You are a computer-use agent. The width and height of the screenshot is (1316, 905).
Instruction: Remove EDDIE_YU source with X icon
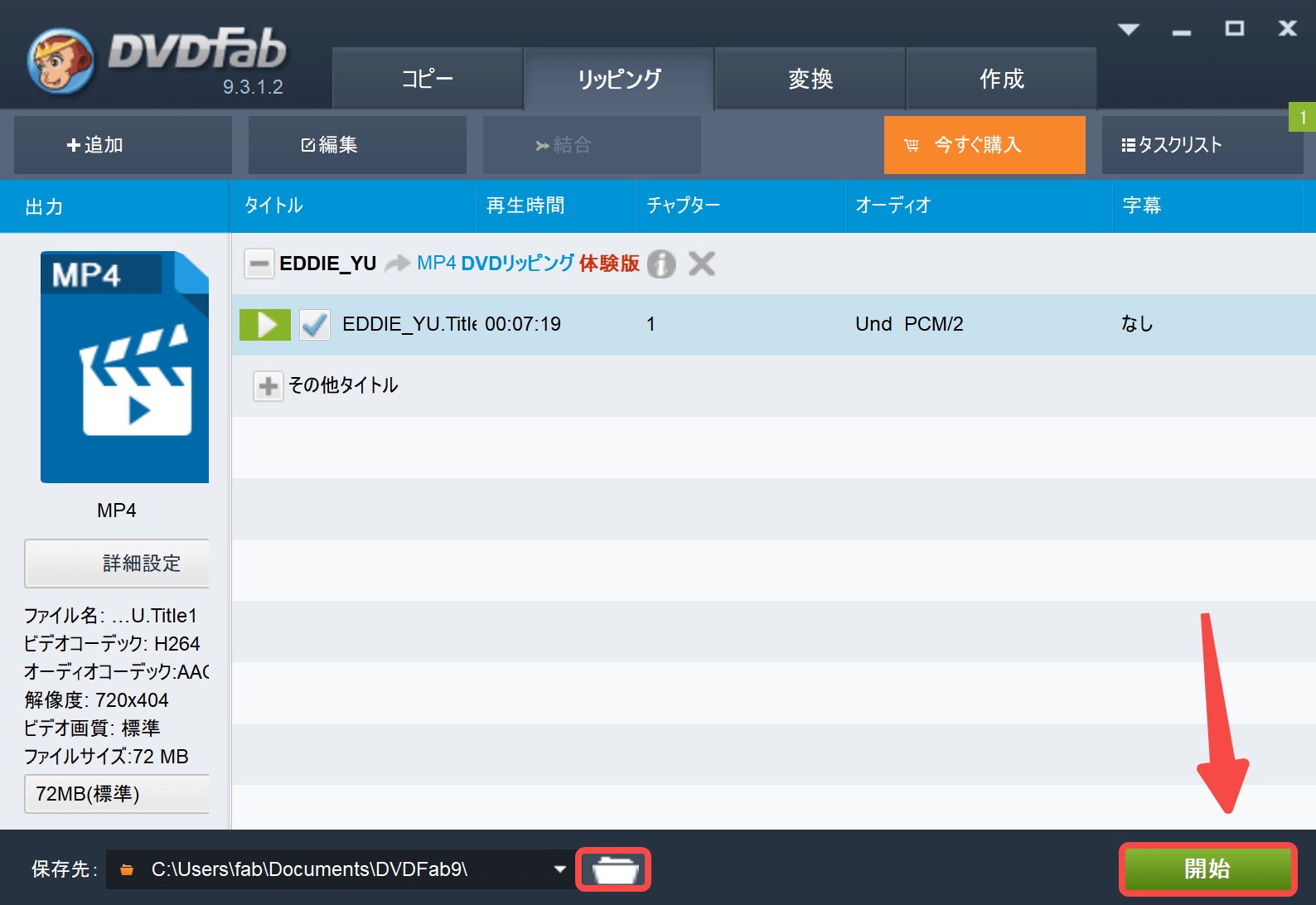701,264
